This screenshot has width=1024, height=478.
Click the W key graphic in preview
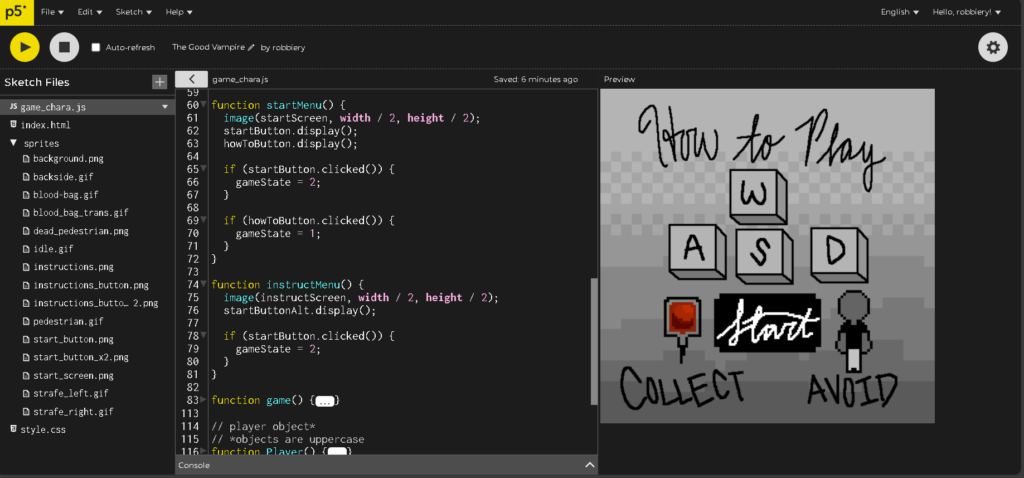pos(760,195)
